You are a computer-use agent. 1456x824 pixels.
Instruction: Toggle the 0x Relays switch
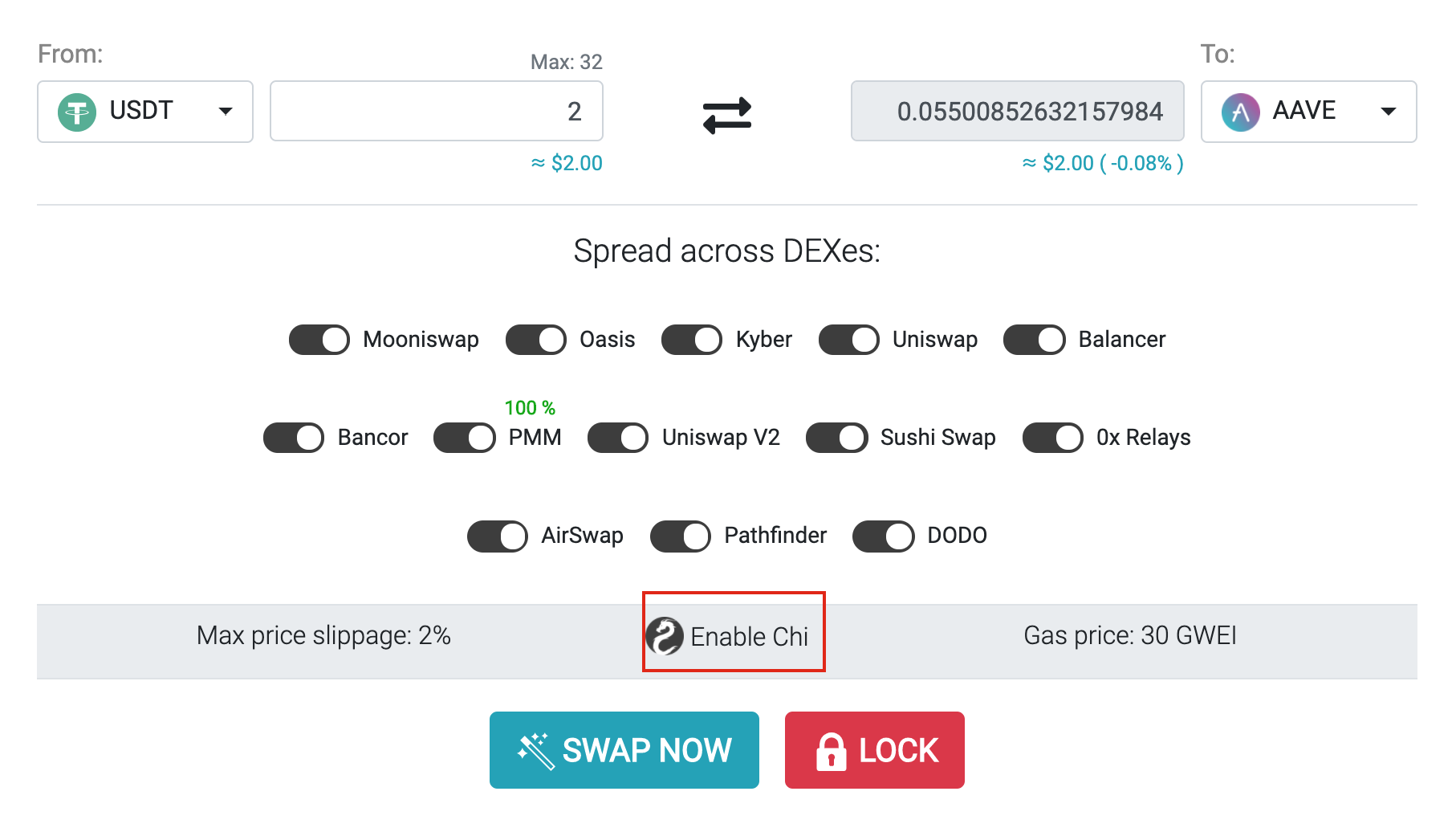(1053, 438)
